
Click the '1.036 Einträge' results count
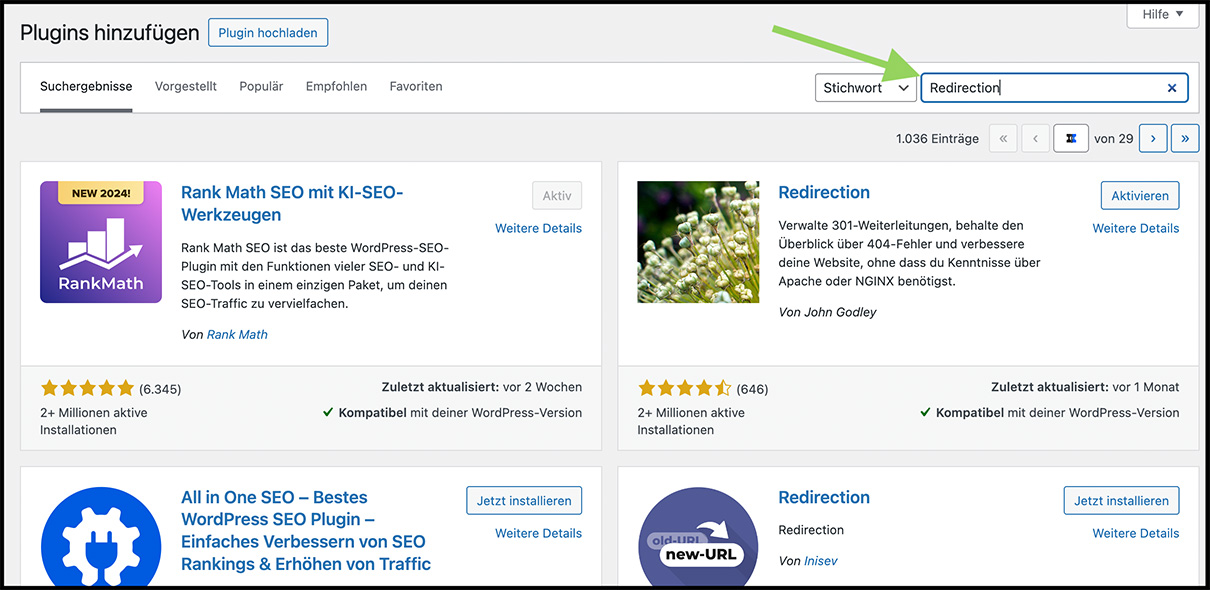[937, 139]
